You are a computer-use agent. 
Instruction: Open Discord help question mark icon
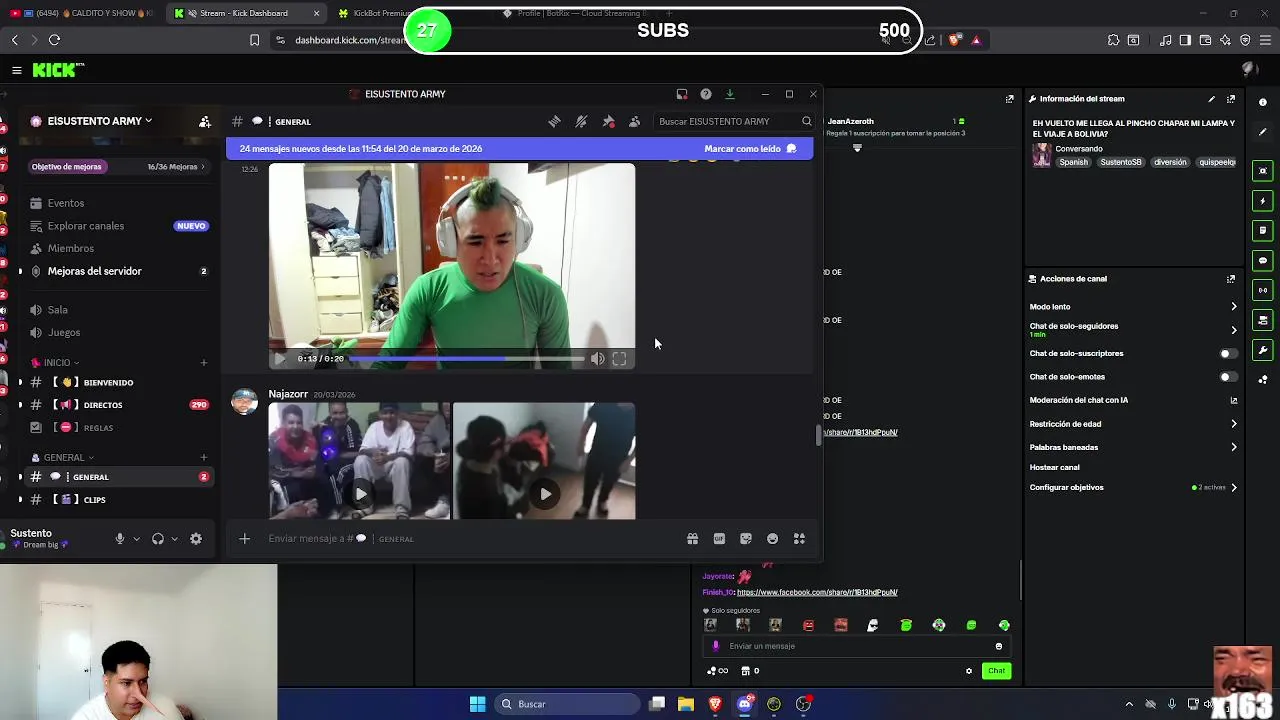click(706, 94)
